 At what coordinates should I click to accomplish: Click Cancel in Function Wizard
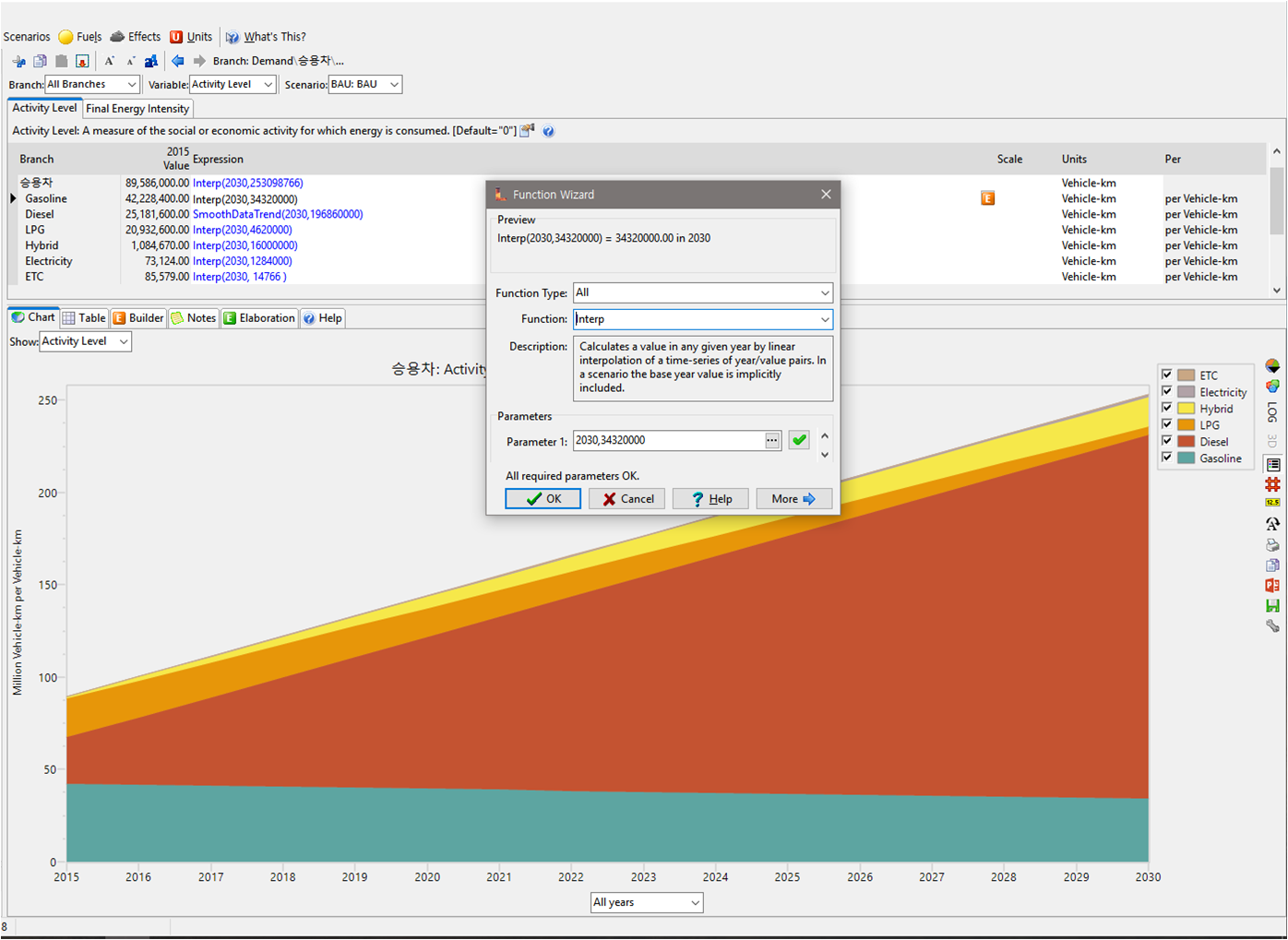627,499
